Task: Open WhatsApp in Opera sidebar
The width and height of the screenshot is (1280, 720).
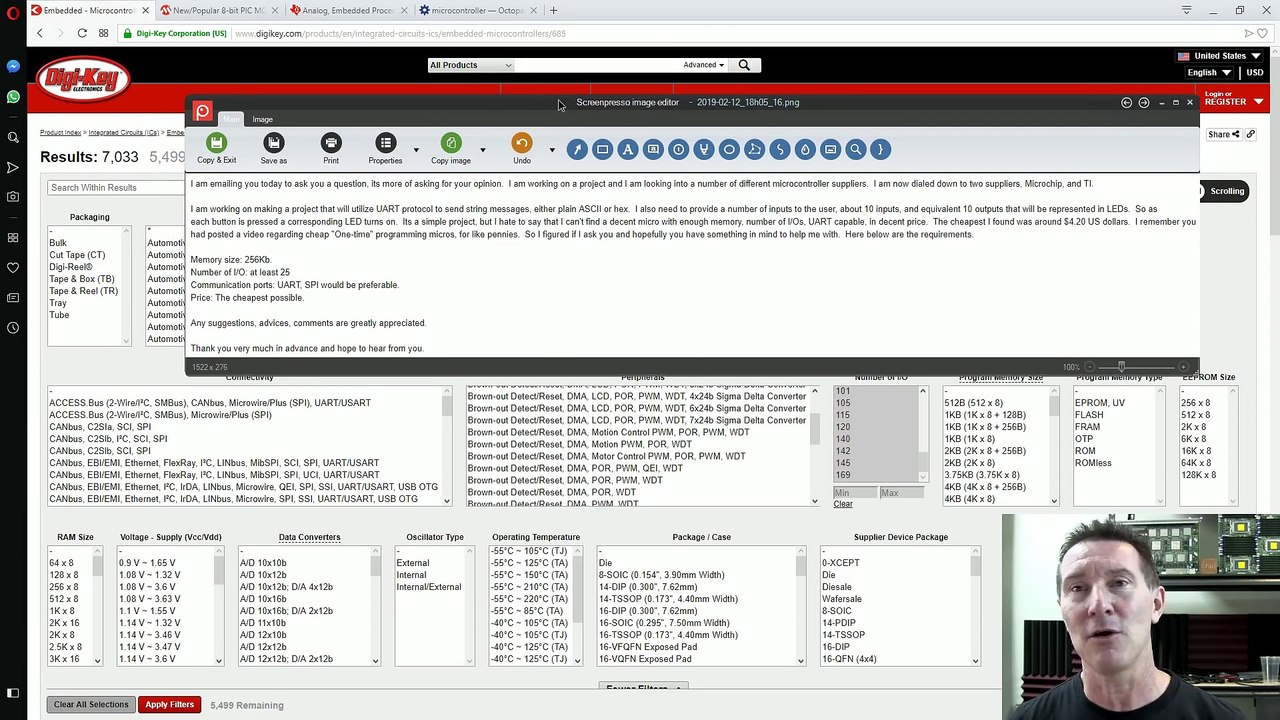Action: coord(13,97)
